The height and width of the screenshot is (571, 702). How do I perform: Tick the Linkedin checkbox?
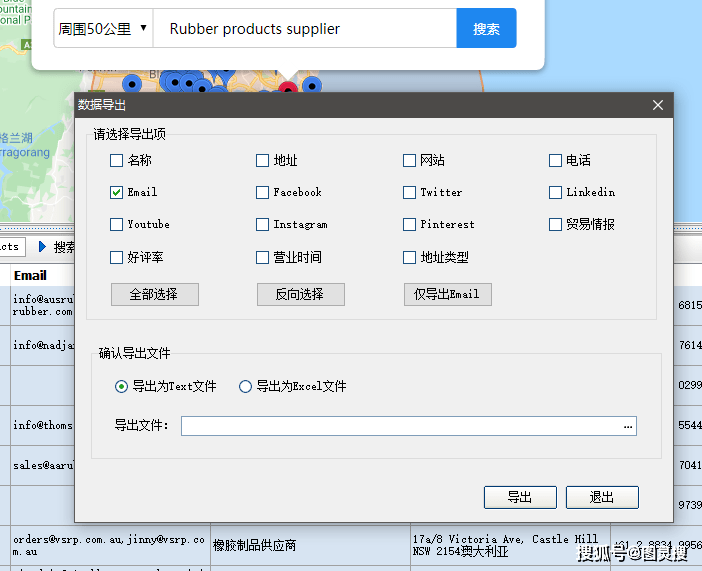point(556,192)
